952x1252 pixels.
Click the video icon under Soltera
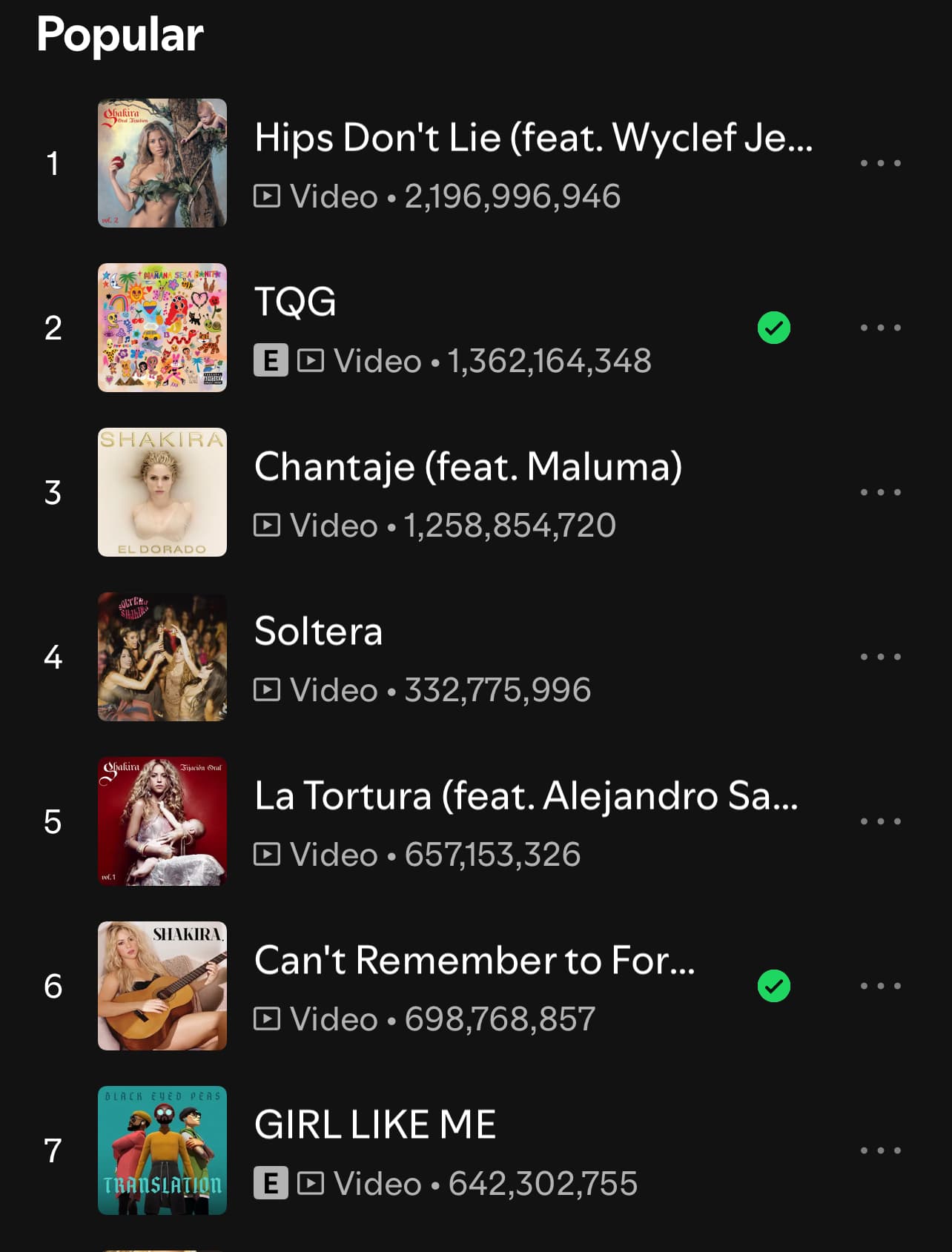pyautogui.click(x=267, y=690)
